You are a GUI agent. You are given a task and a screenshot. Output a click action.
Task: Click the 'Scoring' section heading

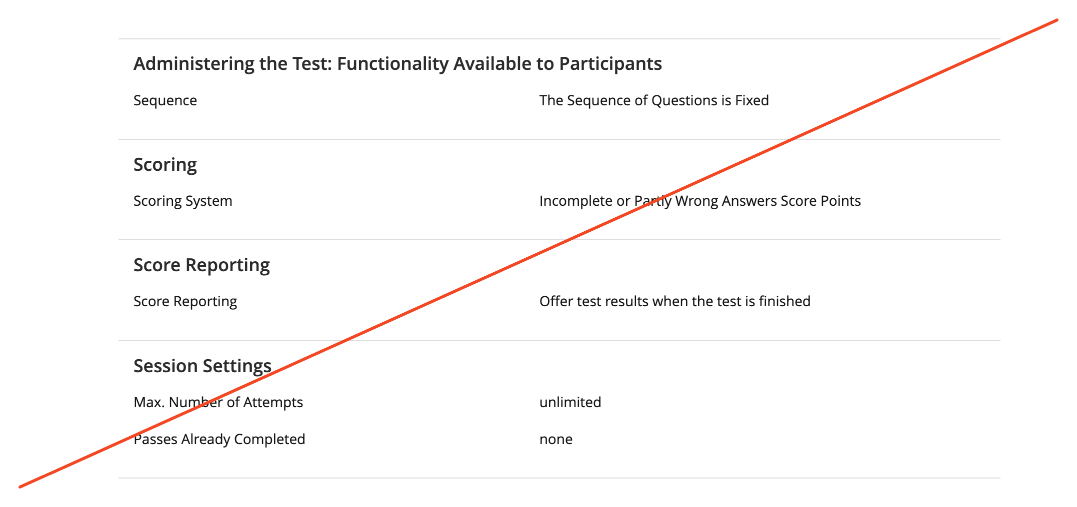[x=165, y=165]
